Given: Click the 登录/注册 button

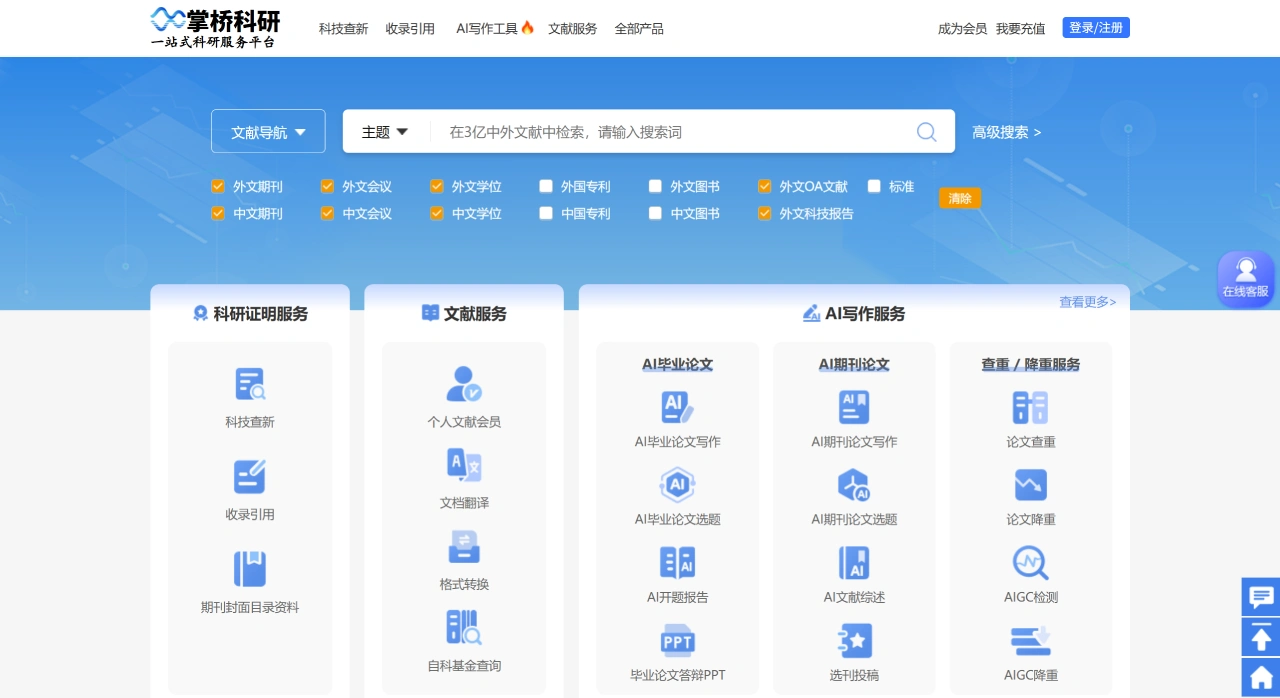Looking at the screenshot, I should click(1095, 27).
